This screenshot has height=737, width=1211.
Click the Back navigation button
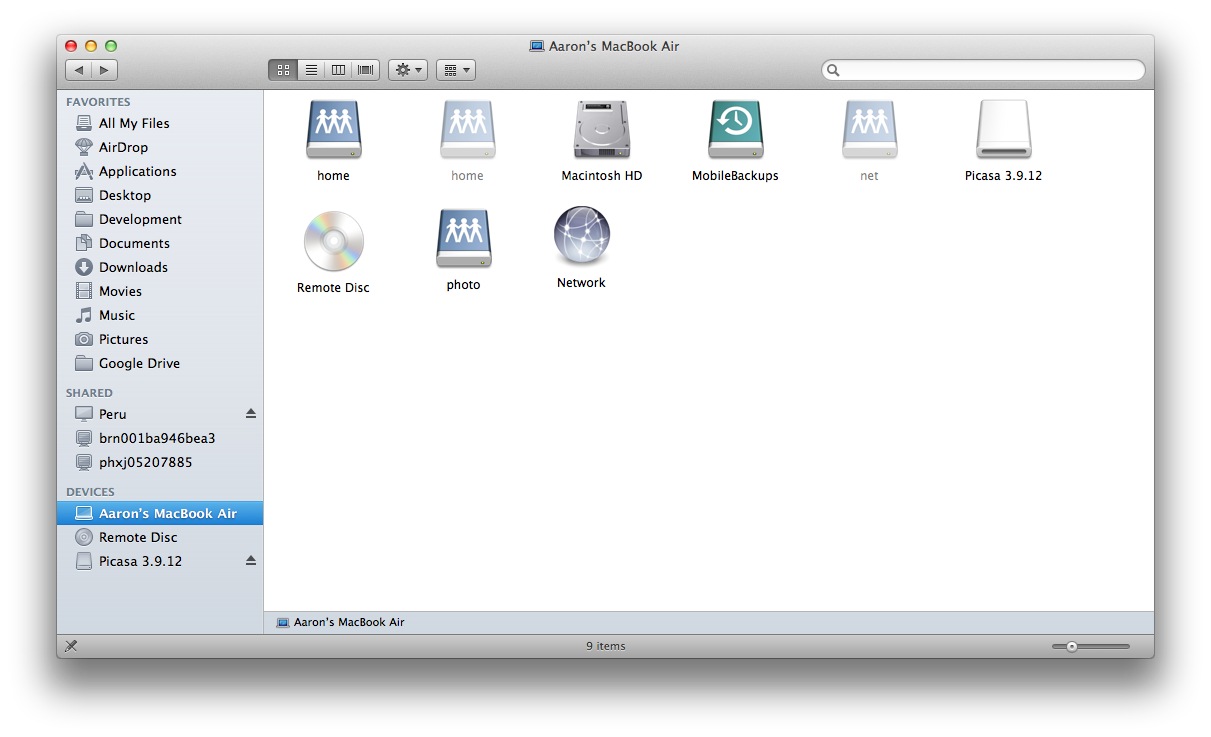point(79,70)
